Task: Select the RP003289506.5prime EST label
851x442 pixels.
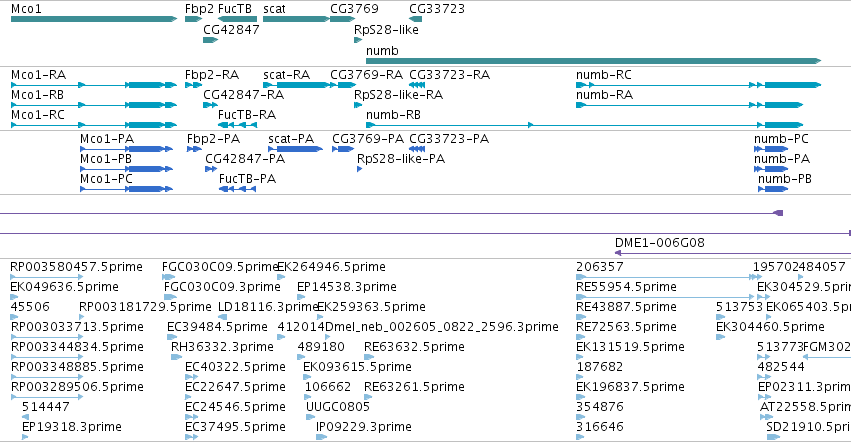Action: point(77,387)
